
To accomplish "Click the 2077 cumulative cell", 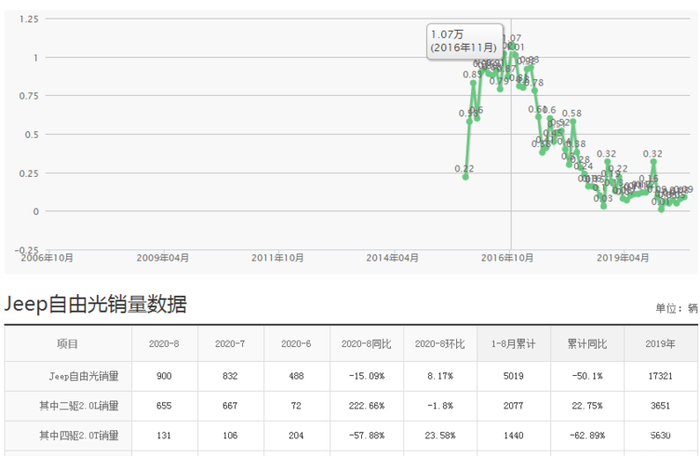I will [513, 406].
